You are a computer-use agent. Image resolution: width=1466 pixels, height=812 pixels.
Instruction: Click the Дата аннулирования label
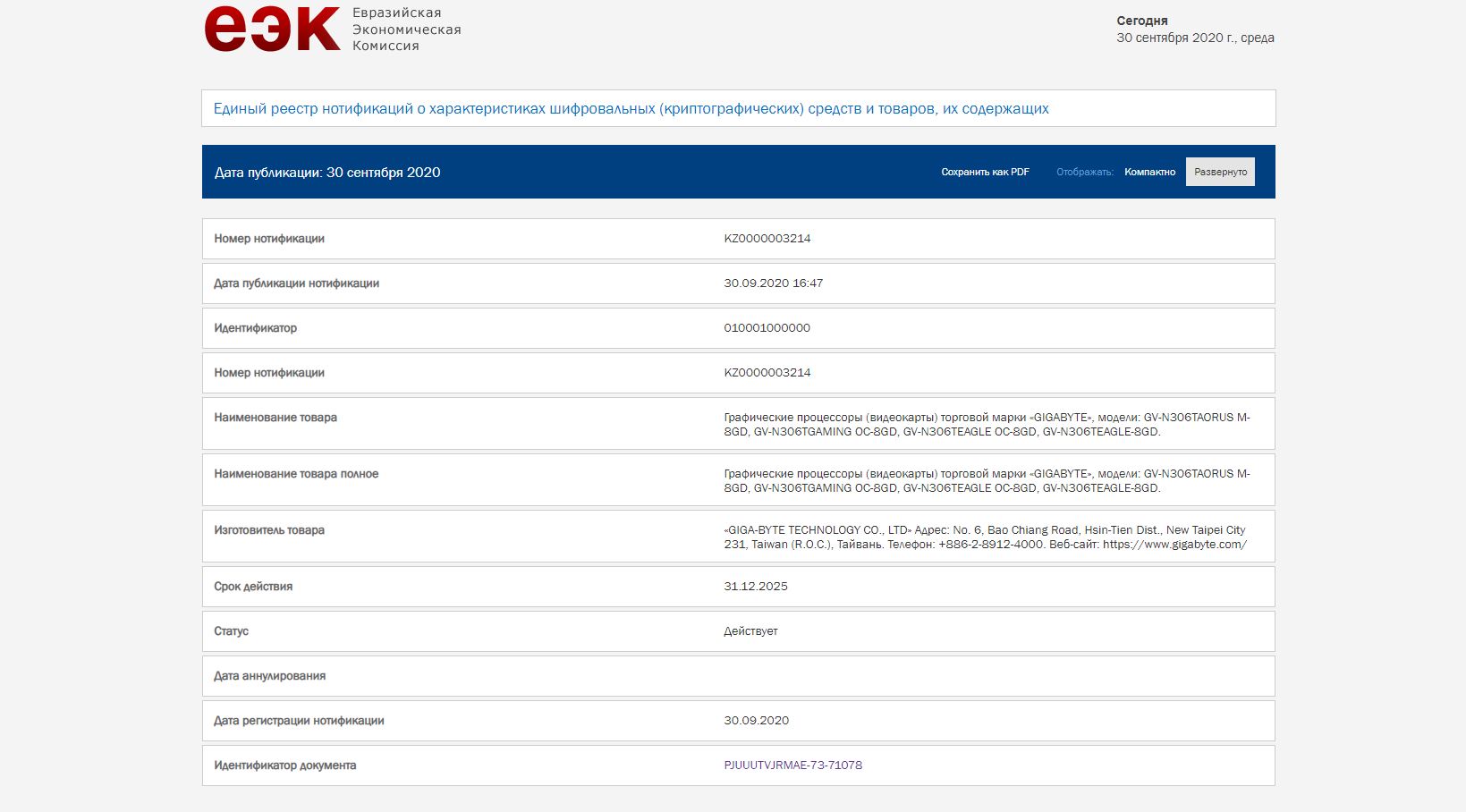[x=269, y=676]
